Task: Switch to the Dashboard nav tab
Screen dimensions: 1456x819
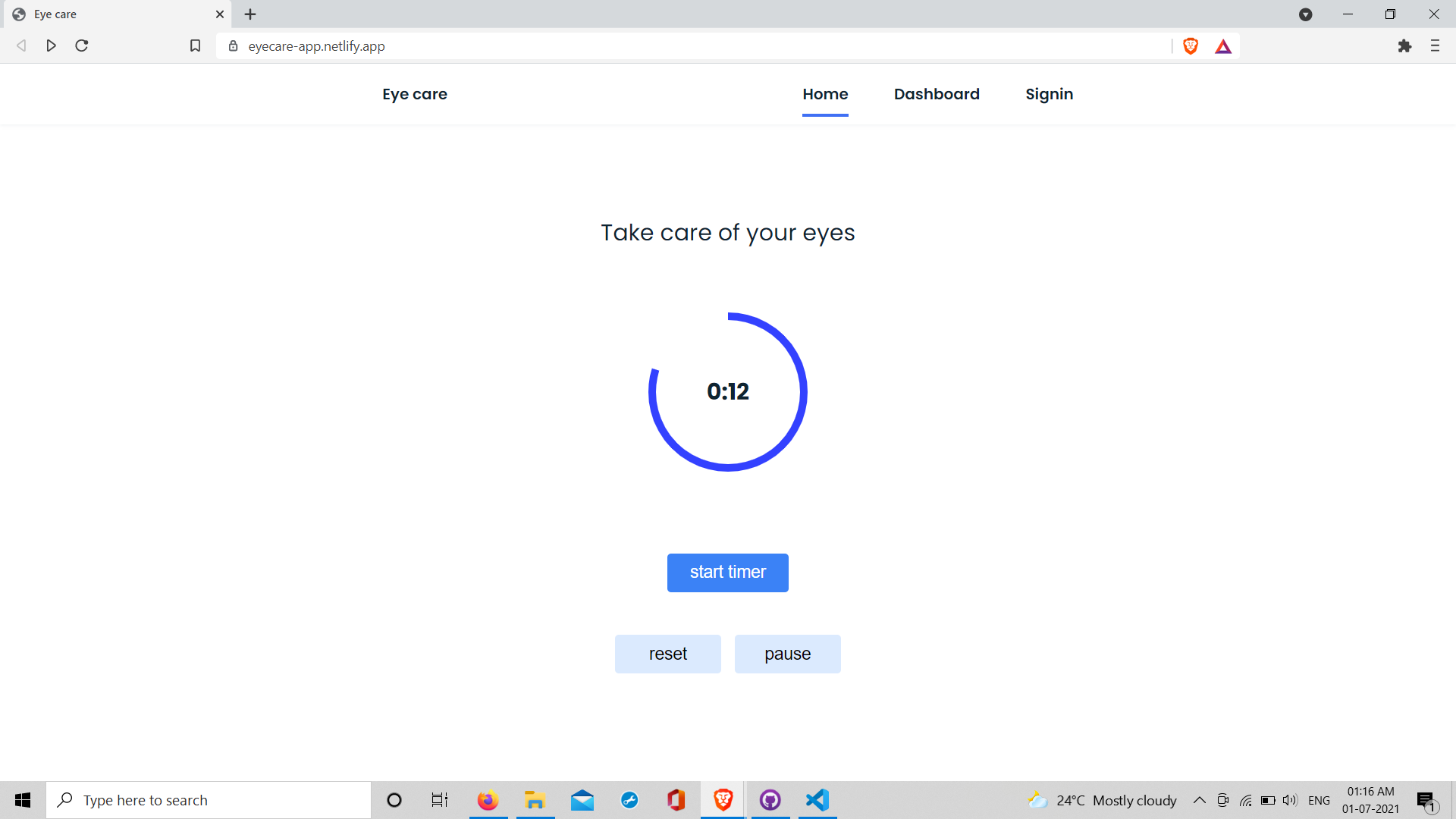Action: pyautogui.click(x=937, y=94)
